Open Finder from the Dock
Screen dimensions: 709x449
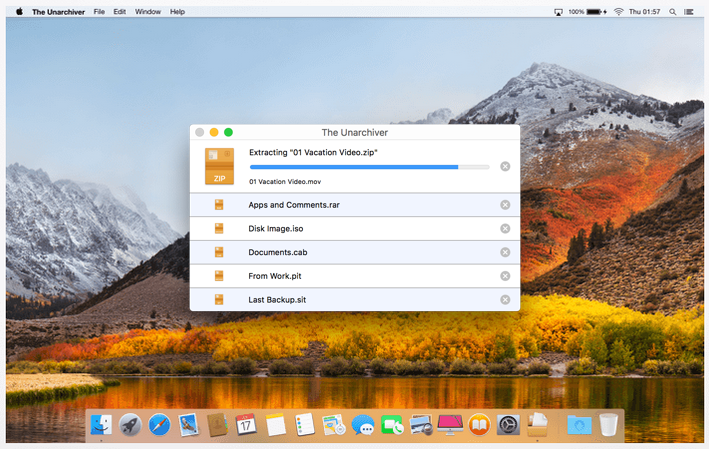click(x=101, y=425)
